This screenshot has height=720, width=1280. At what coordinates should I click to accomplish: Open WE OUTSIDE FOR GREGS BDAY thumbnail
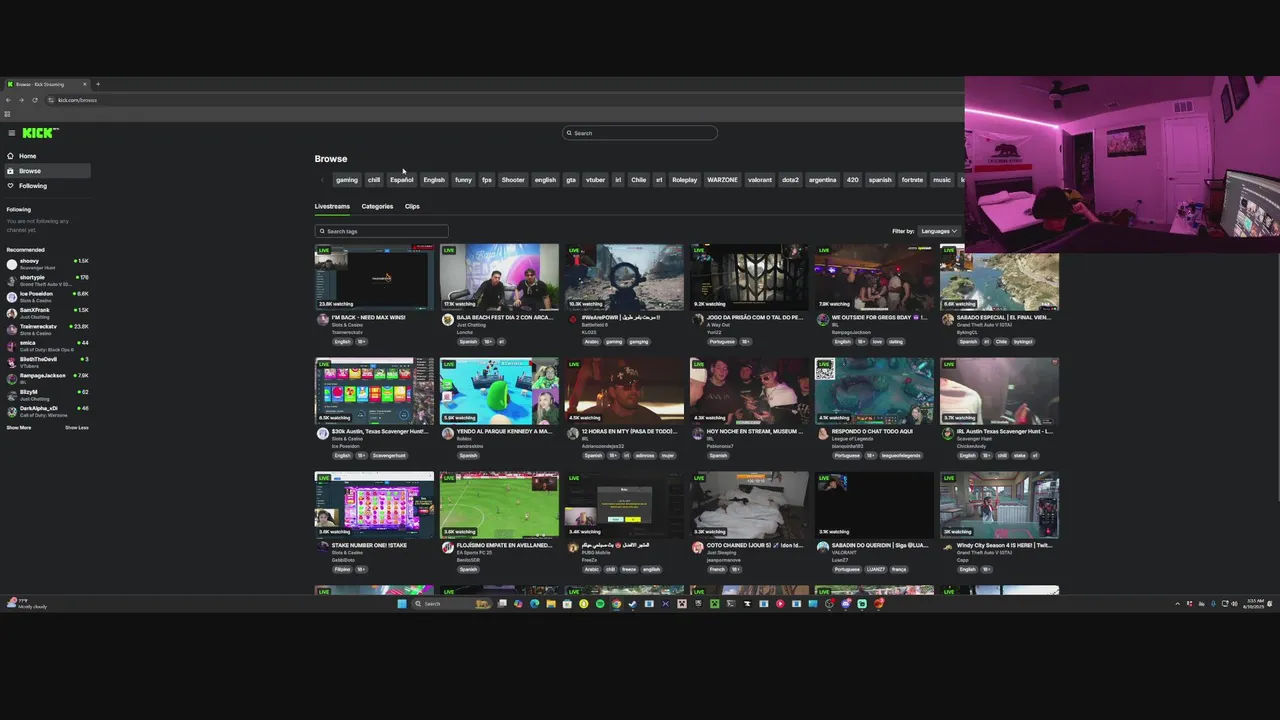tap(874, 277)
